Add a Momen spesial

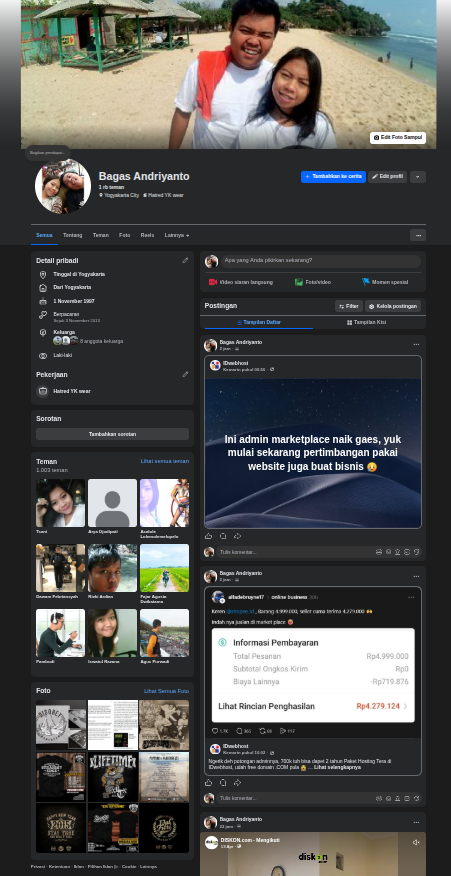click(384, 282)
